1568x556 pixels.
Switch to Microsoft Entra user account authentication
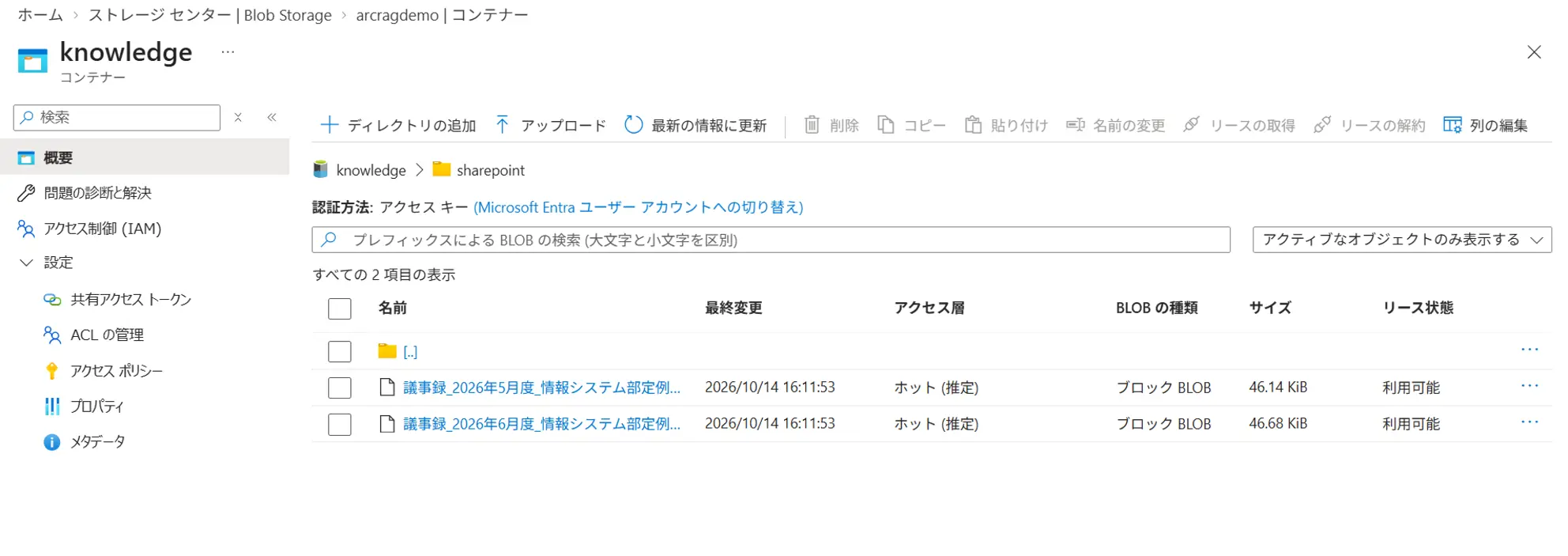coord(639,207)
